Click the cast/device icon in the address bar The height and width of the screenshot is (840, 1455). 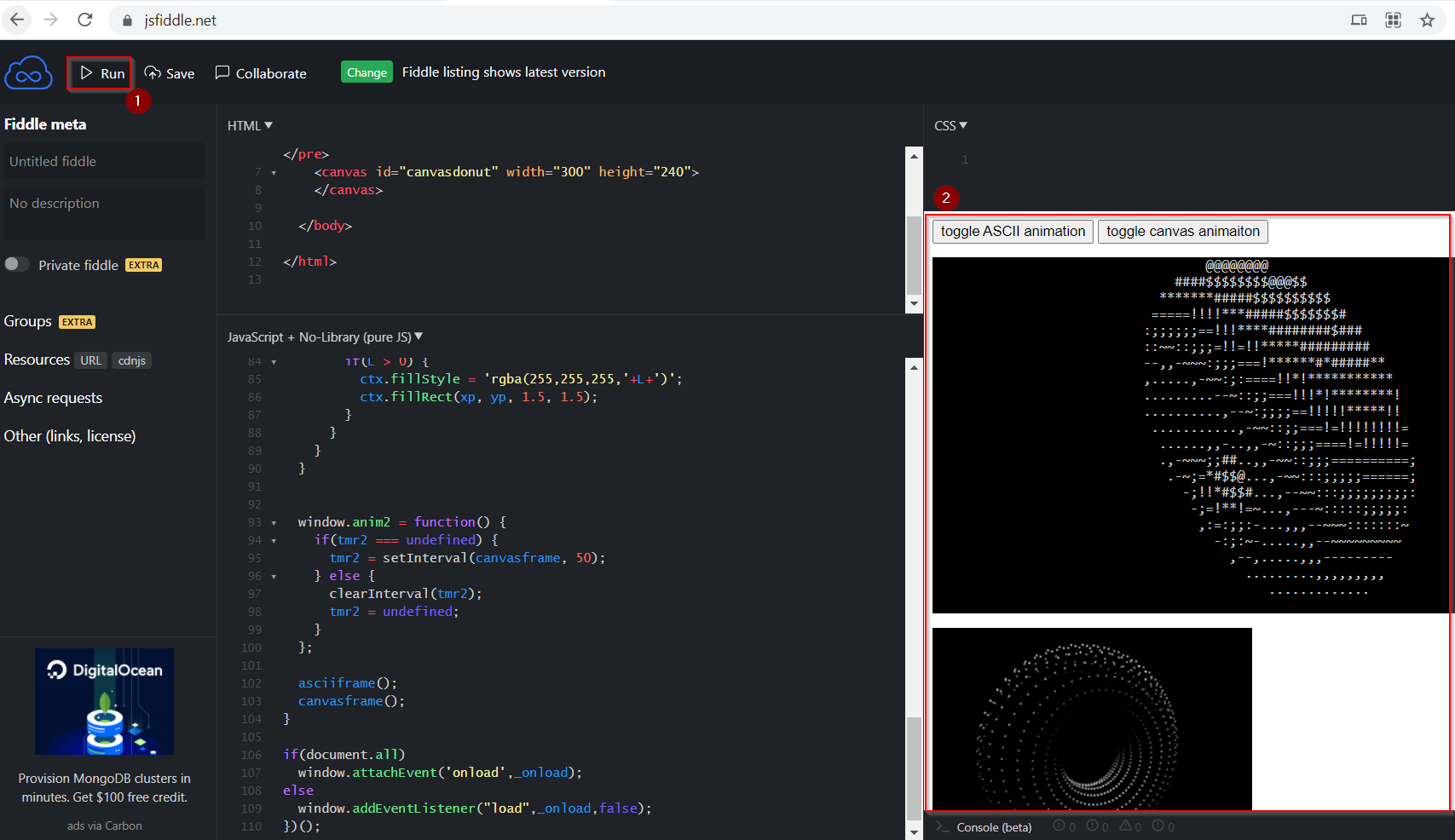click(1359, 20)
